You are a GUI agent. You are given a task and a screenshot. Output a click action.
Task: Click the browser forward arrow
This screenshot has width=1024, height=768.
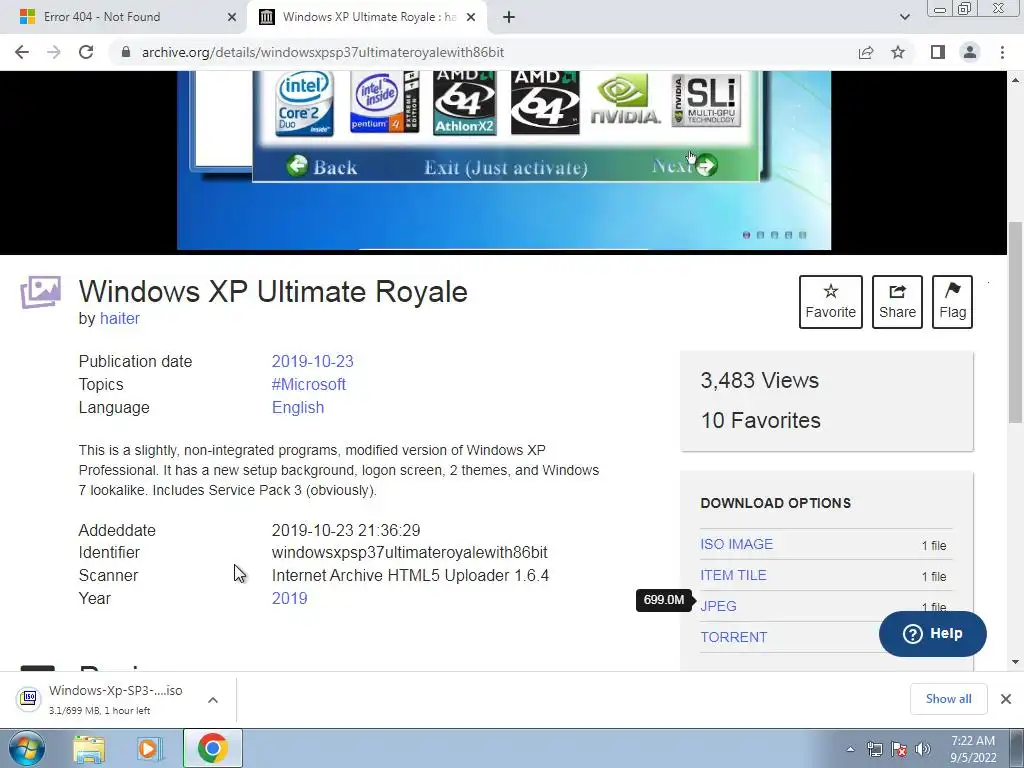(54, 52)
